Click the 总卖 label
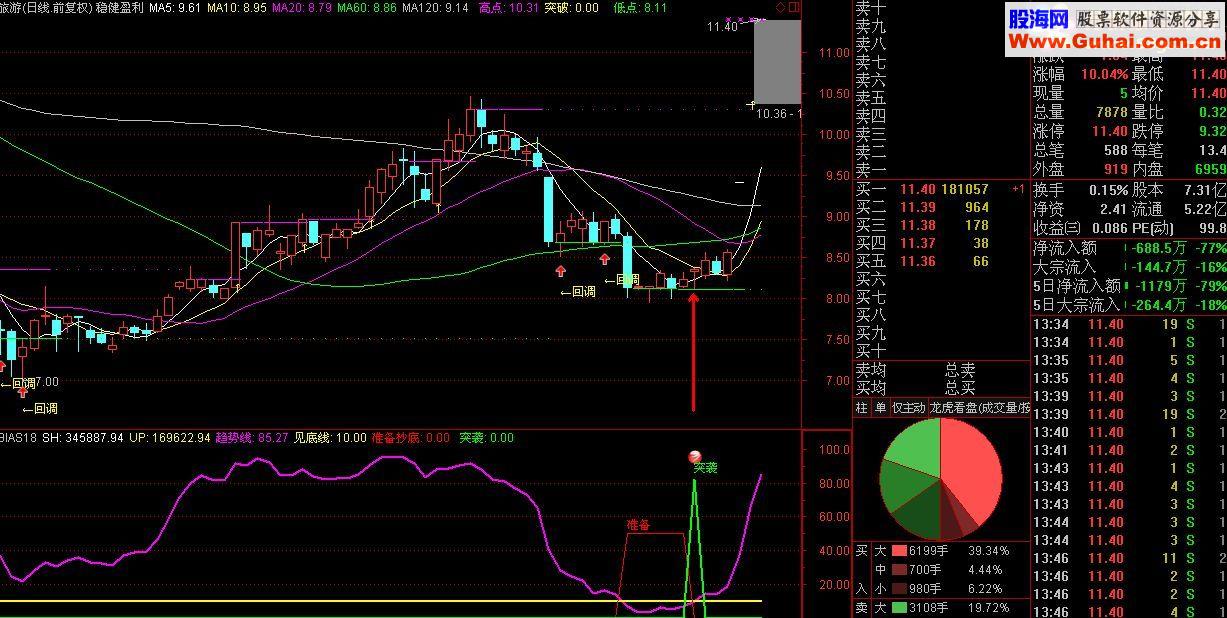 click(x=960, y=370)
